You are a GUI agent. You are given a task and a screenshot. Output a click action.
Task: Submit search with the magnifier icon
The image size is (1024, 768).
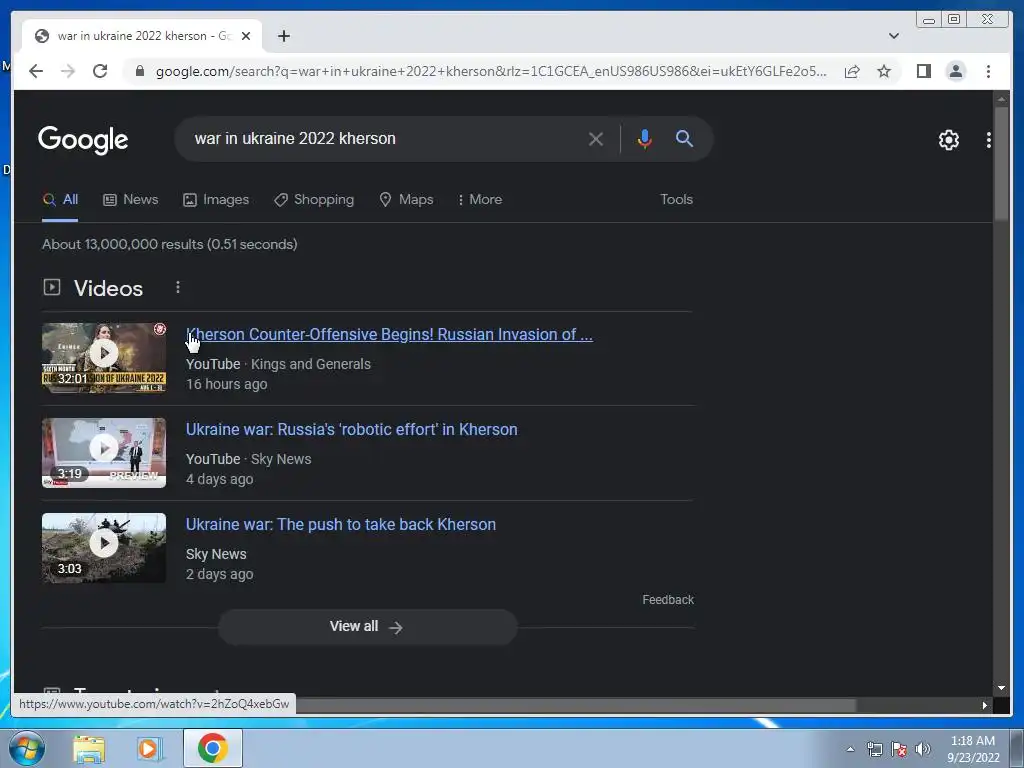[x=684, y=138]
